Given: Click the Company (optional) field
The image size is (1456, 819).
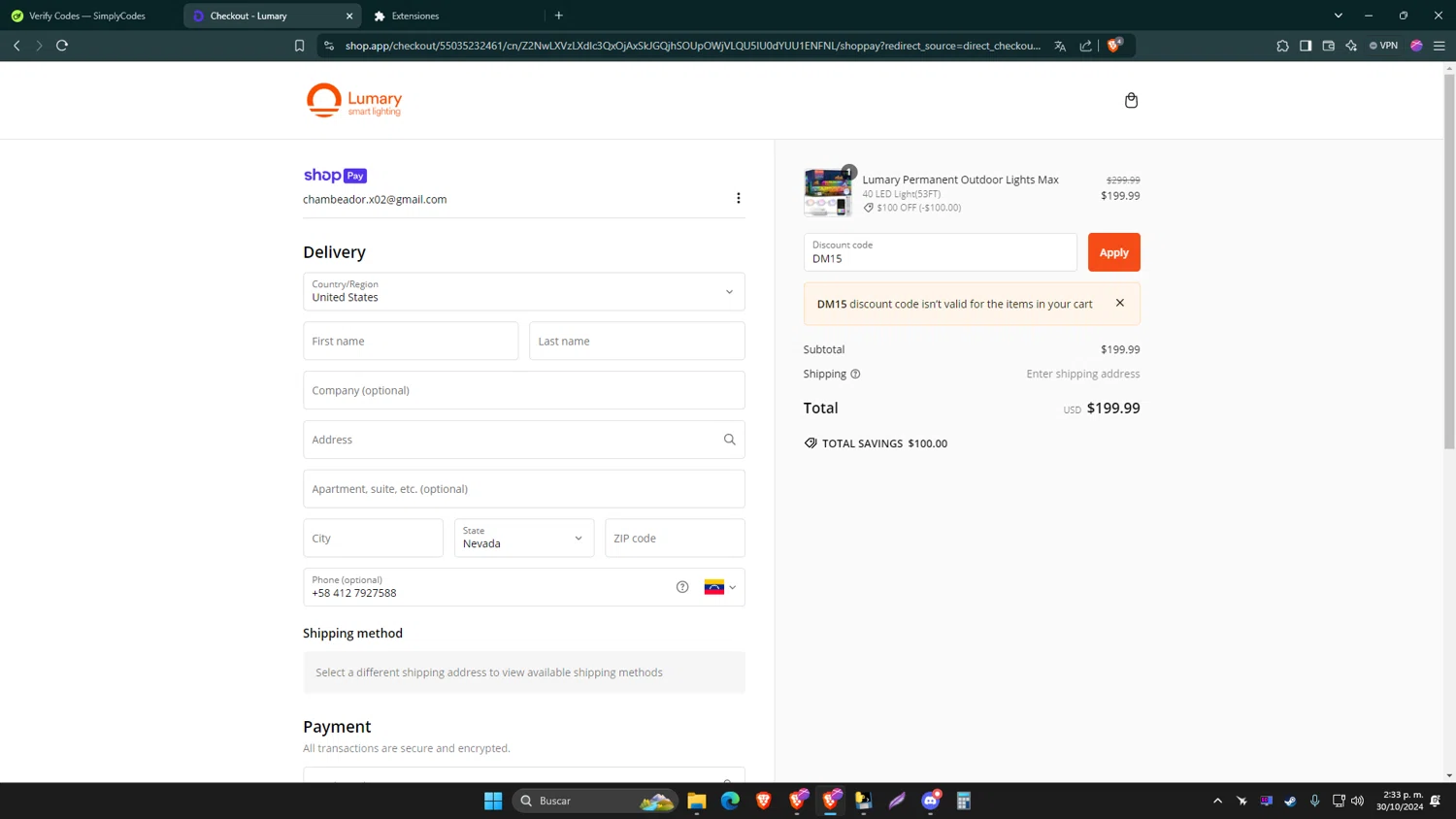Looking at the screenshot, I should pos(524,390).
